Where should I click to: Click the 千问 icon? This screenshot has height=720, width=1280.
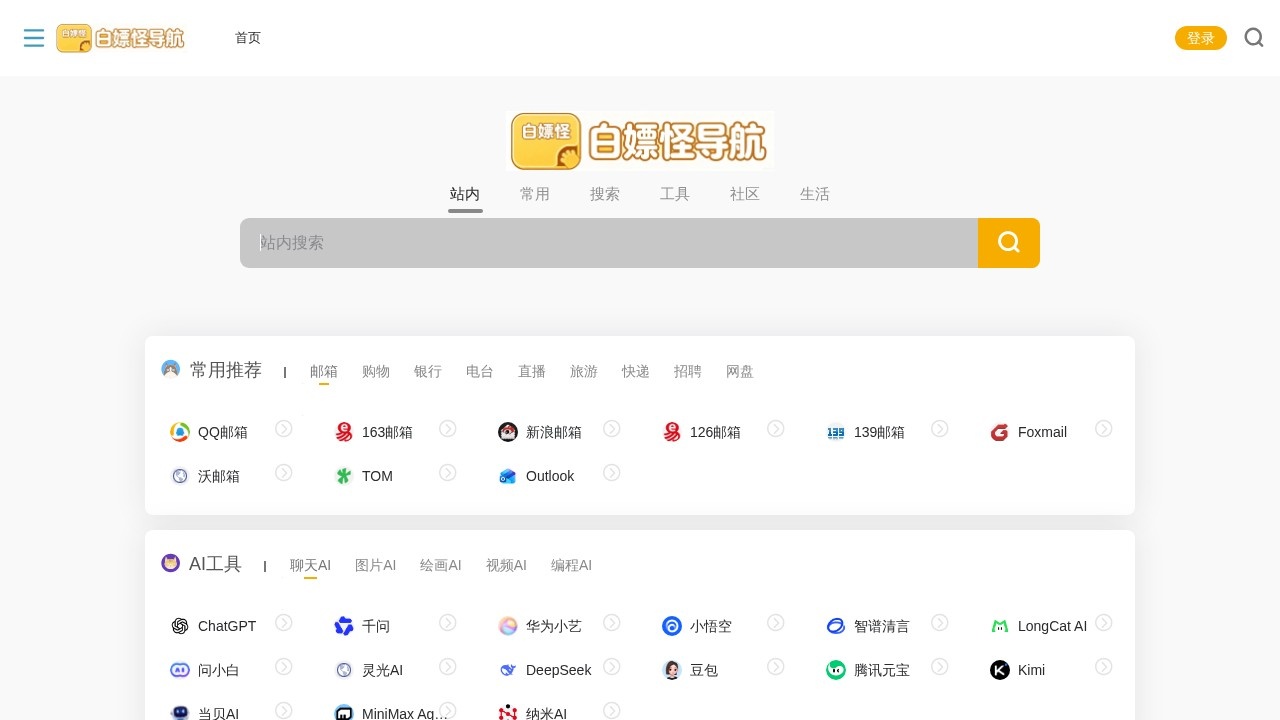coord(344,626)
